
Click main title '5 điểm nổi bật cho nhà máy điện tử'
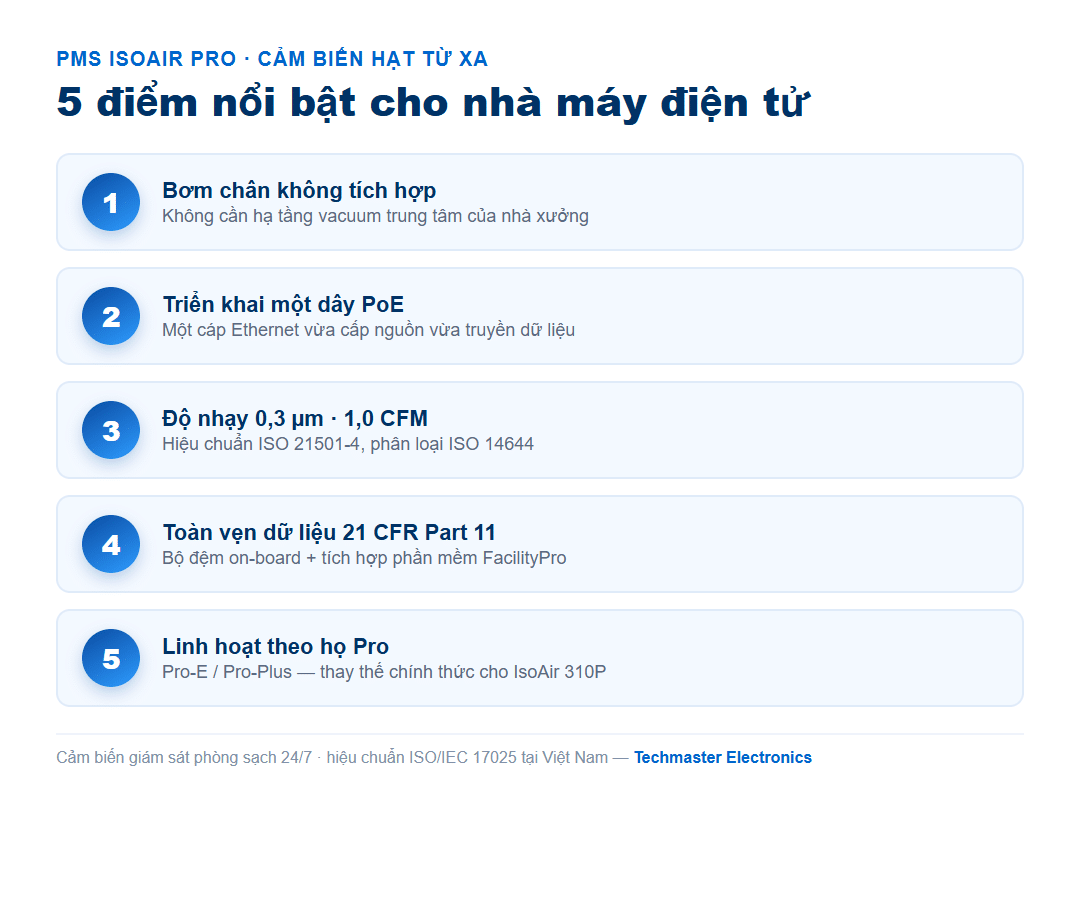433,103
